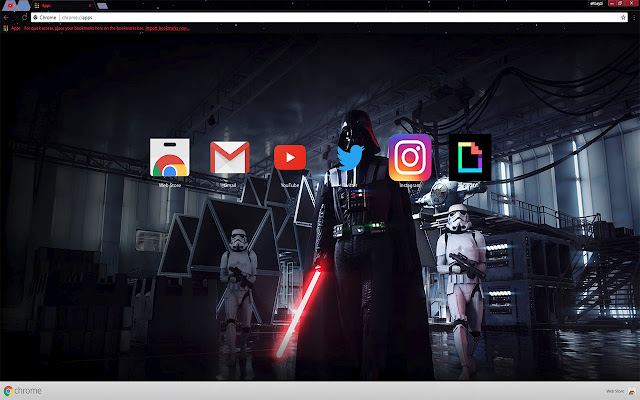Launch the YouTube app
The width and height of the screenshot is (640, 400).
point(290,157)
